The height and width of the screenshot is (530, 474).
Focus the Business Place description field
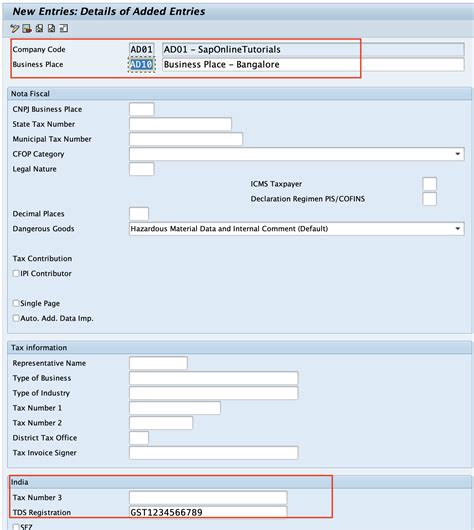(313, 64)
